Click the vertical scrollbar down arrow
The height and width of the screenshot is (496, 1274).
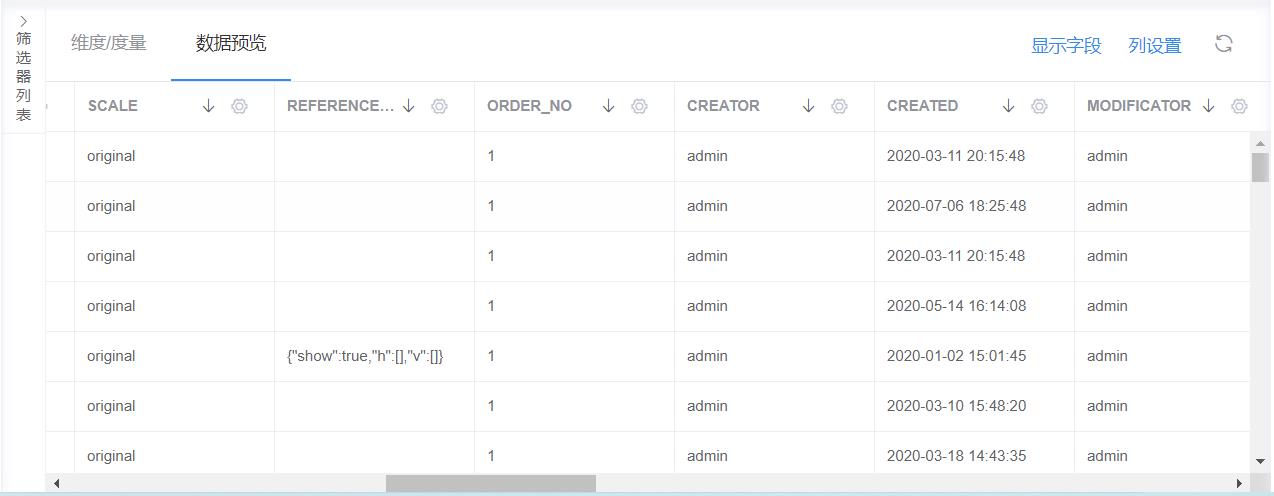coord(1260,461)
